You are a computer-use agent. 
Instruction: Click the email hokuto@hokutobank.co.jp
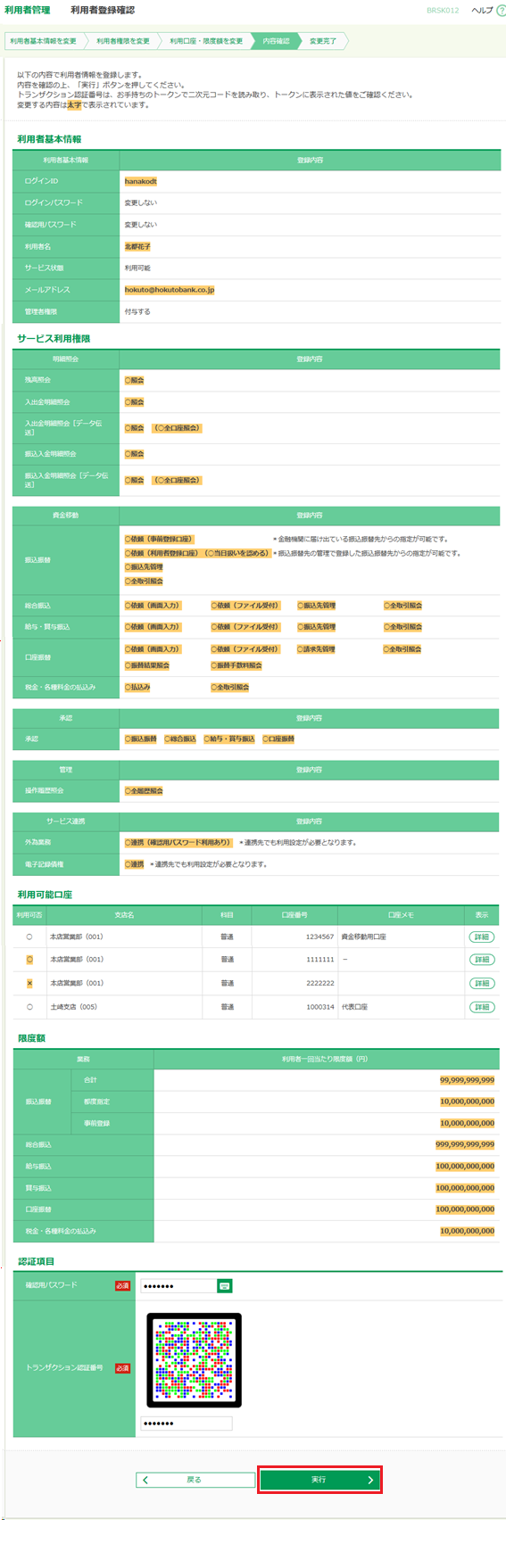[x=170, y=290]
